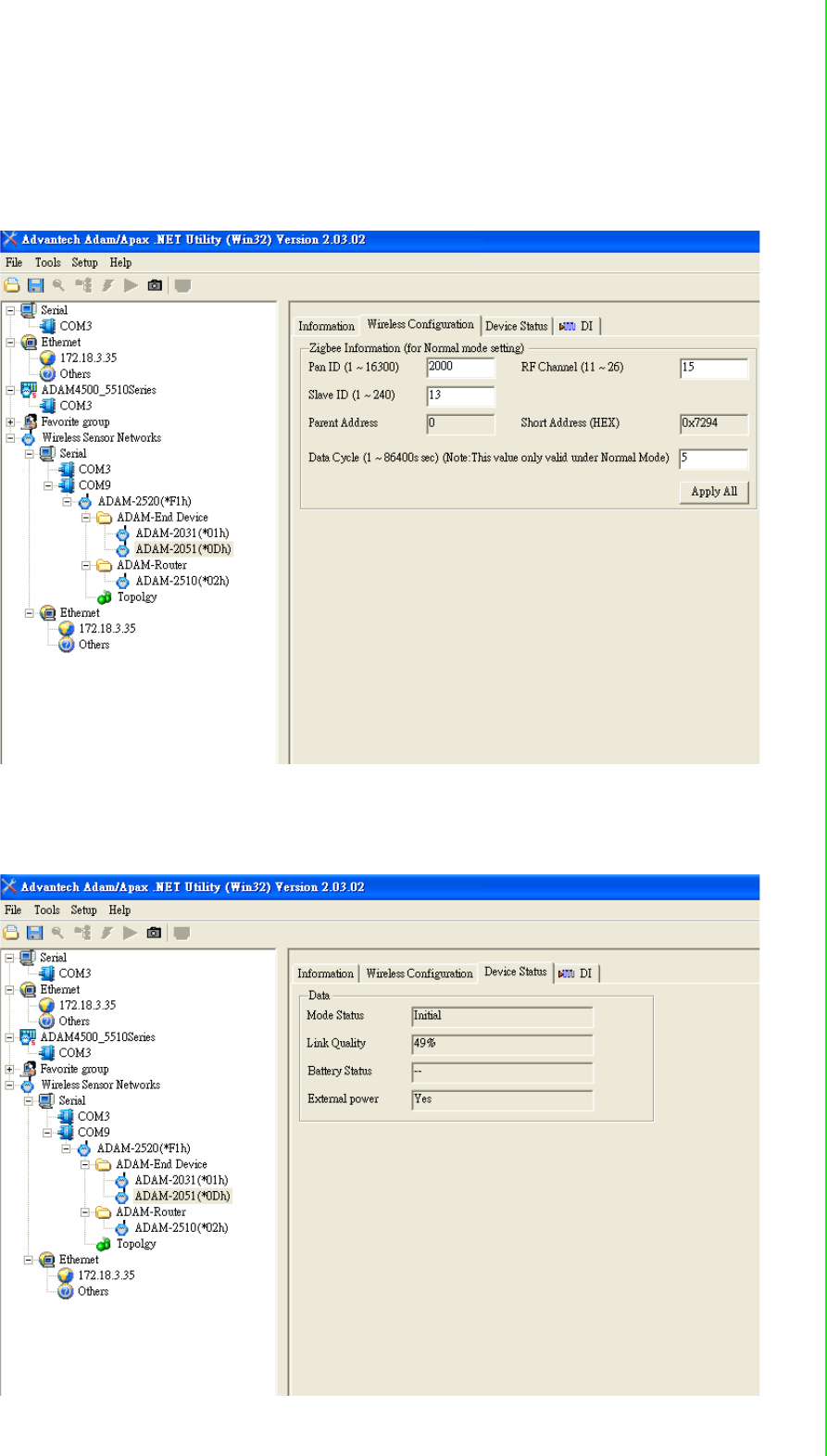This screenshot has width=827, height=1456.
Task: Click the Apply All button
Action: pyautogui.click(x=714, y=492)
